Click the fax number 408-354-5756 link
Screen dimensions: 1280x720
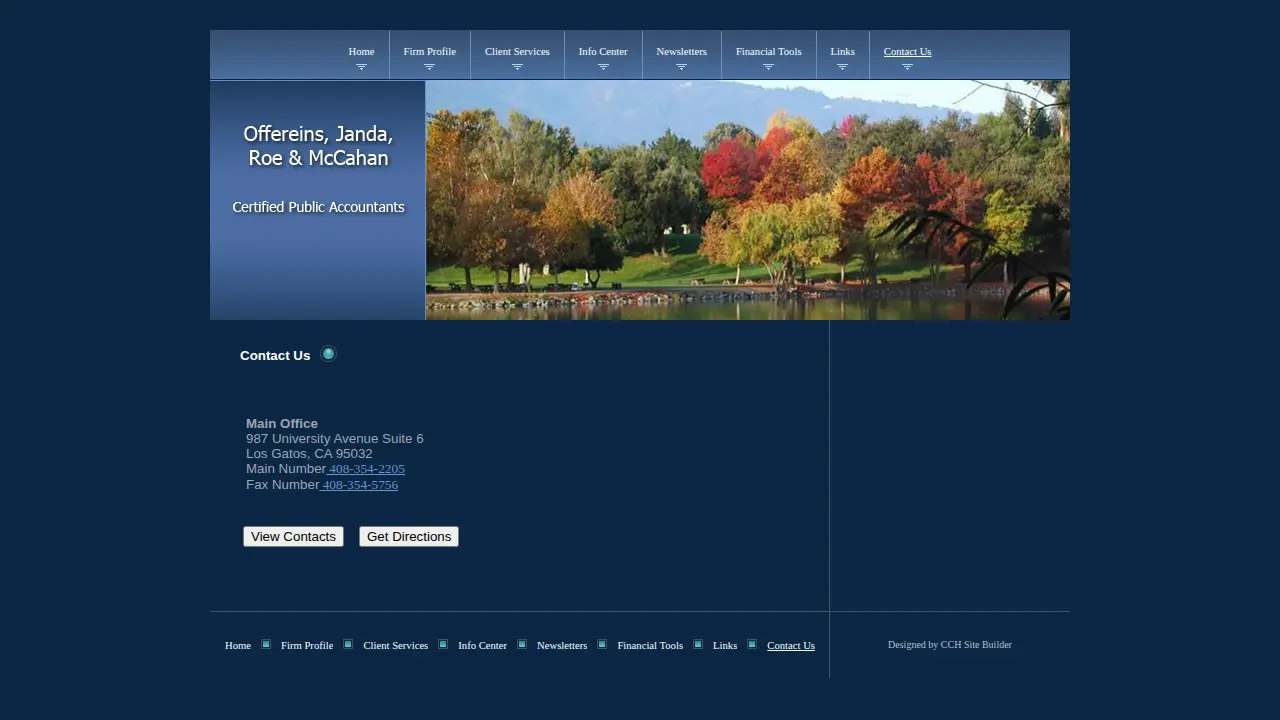359,485
